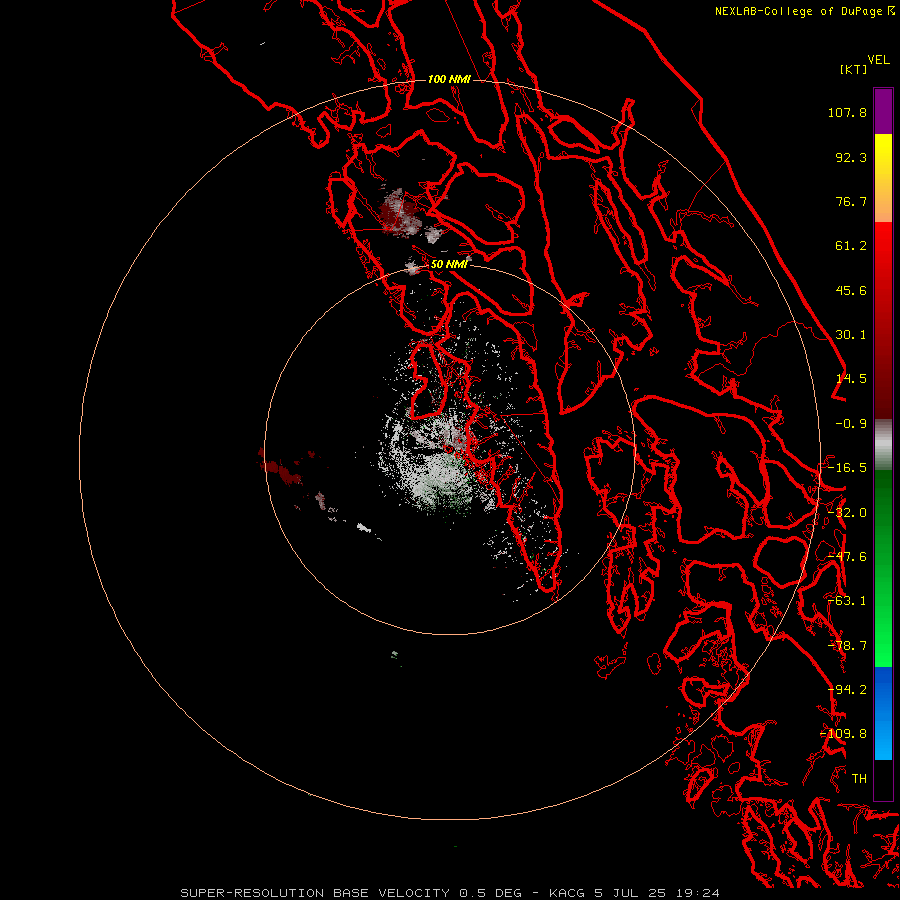Click the 107.8 value on velocity scale
The width and height of the screenshot is (900, 900).
tap(847, 112)
